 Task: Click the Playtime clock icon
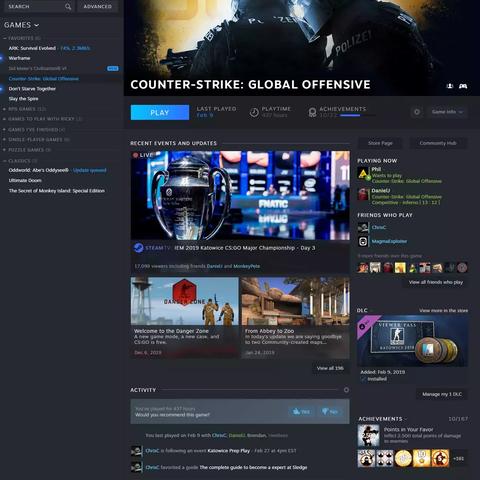254,113
